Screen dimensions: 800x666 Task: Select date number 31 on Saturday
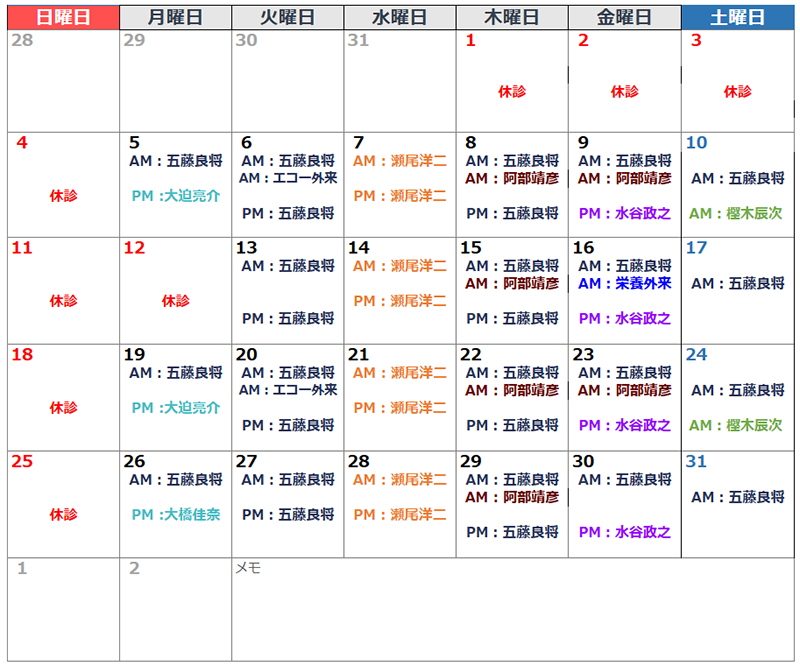tap(697, 462)
